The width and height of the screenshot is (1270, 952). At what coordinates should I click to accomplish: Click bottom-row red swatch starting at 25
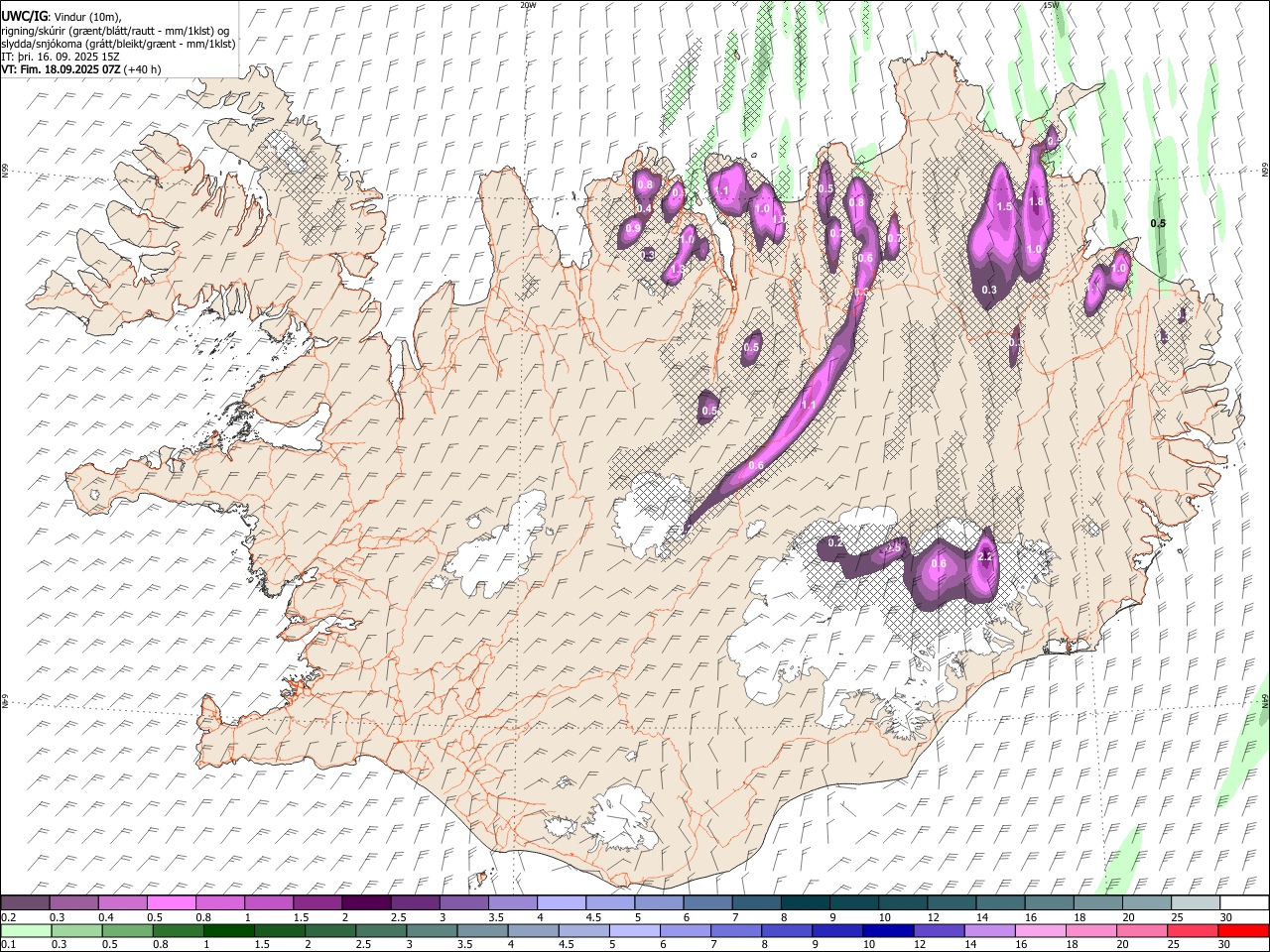tap(1196, 931)
